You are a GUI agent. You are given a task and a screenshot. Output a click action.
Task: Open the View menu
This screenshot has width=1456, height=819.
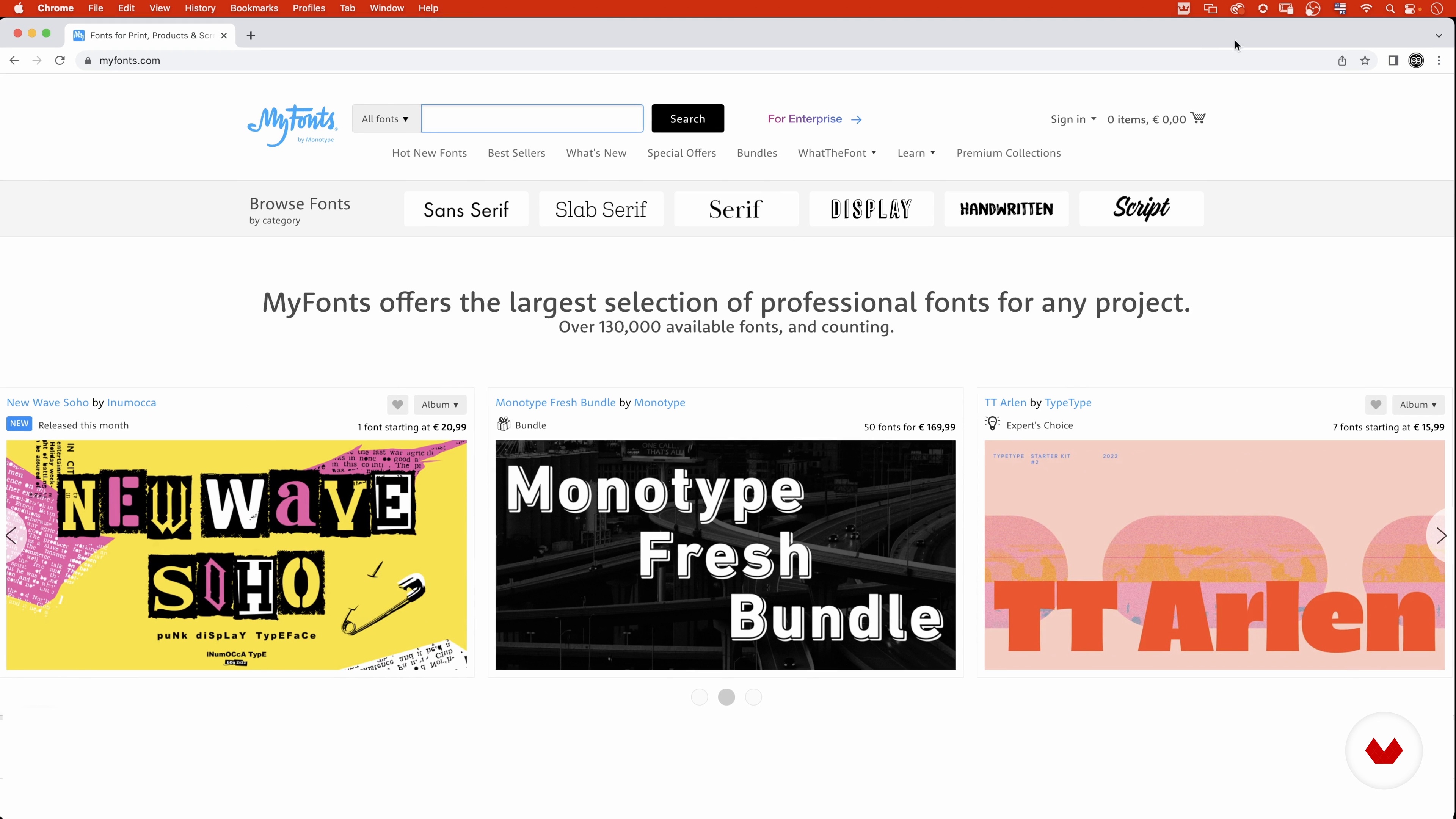[159, 8]
